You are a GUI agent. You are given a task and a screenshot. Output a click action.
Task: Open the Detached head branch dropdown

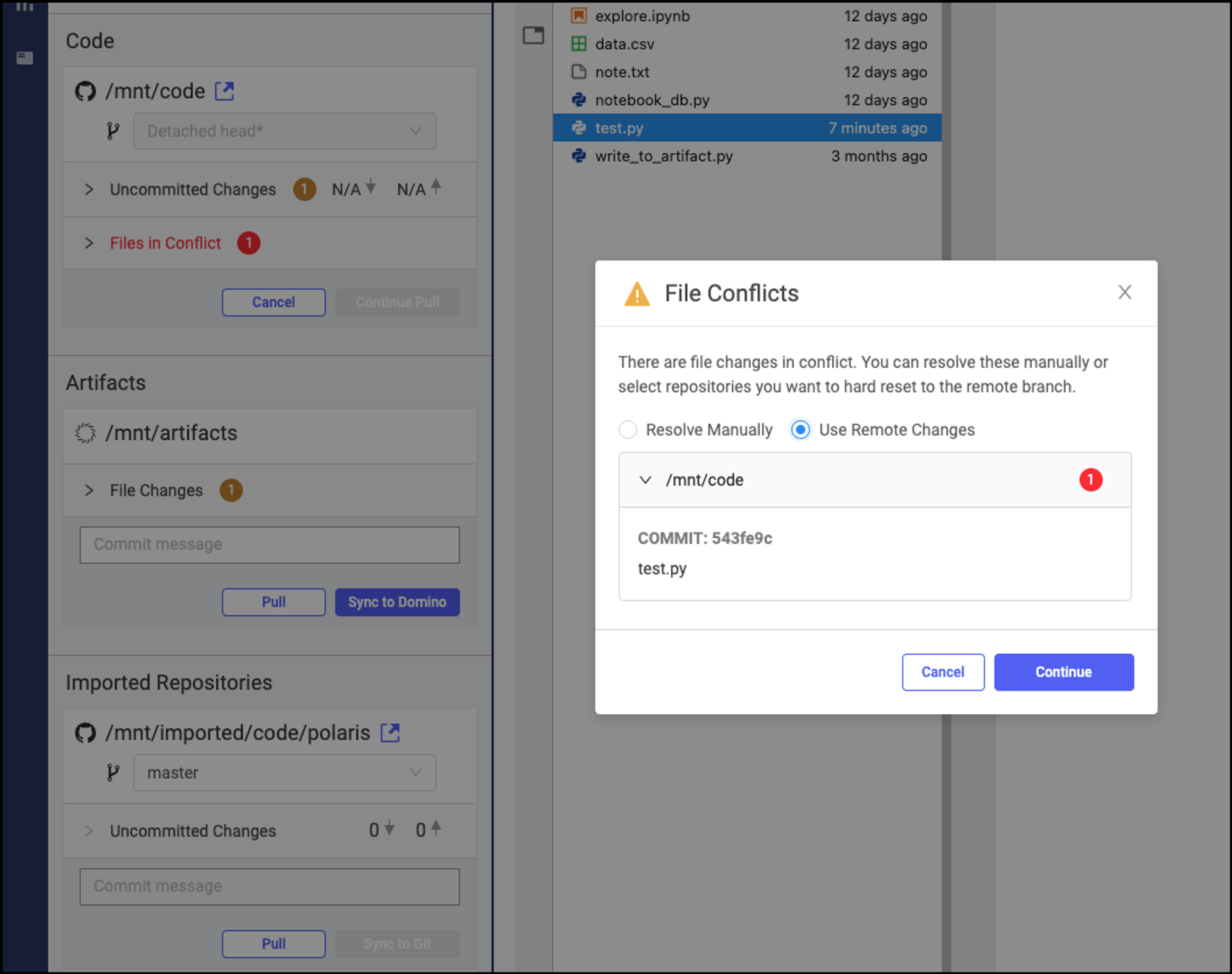285,131
